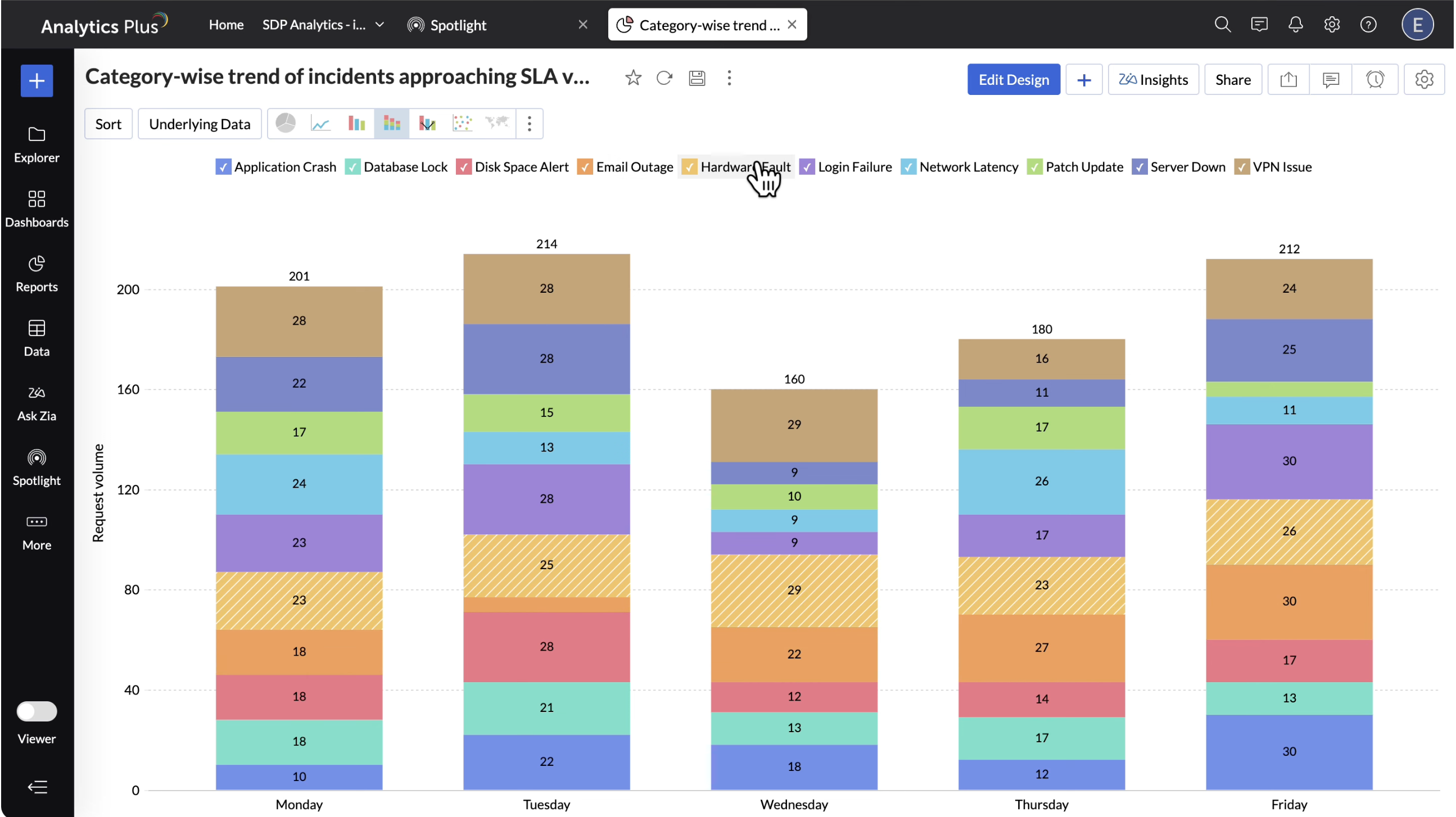Open more chart types options menu
This screenshot has height=817, width=1456.
(530, 123)
